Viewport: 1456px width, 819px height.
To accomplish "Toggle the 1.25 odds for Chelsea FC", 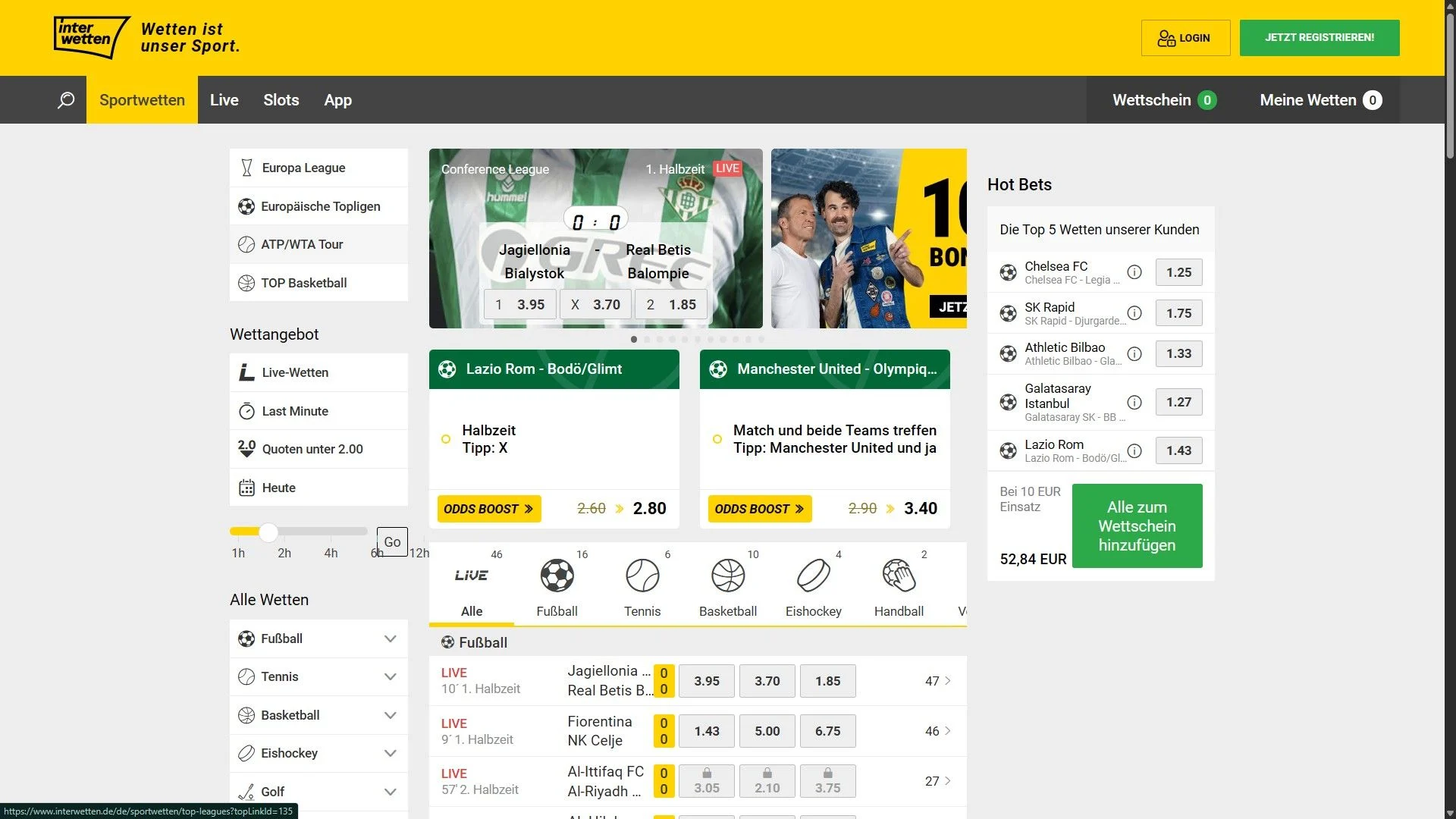I will [1178, 272].
